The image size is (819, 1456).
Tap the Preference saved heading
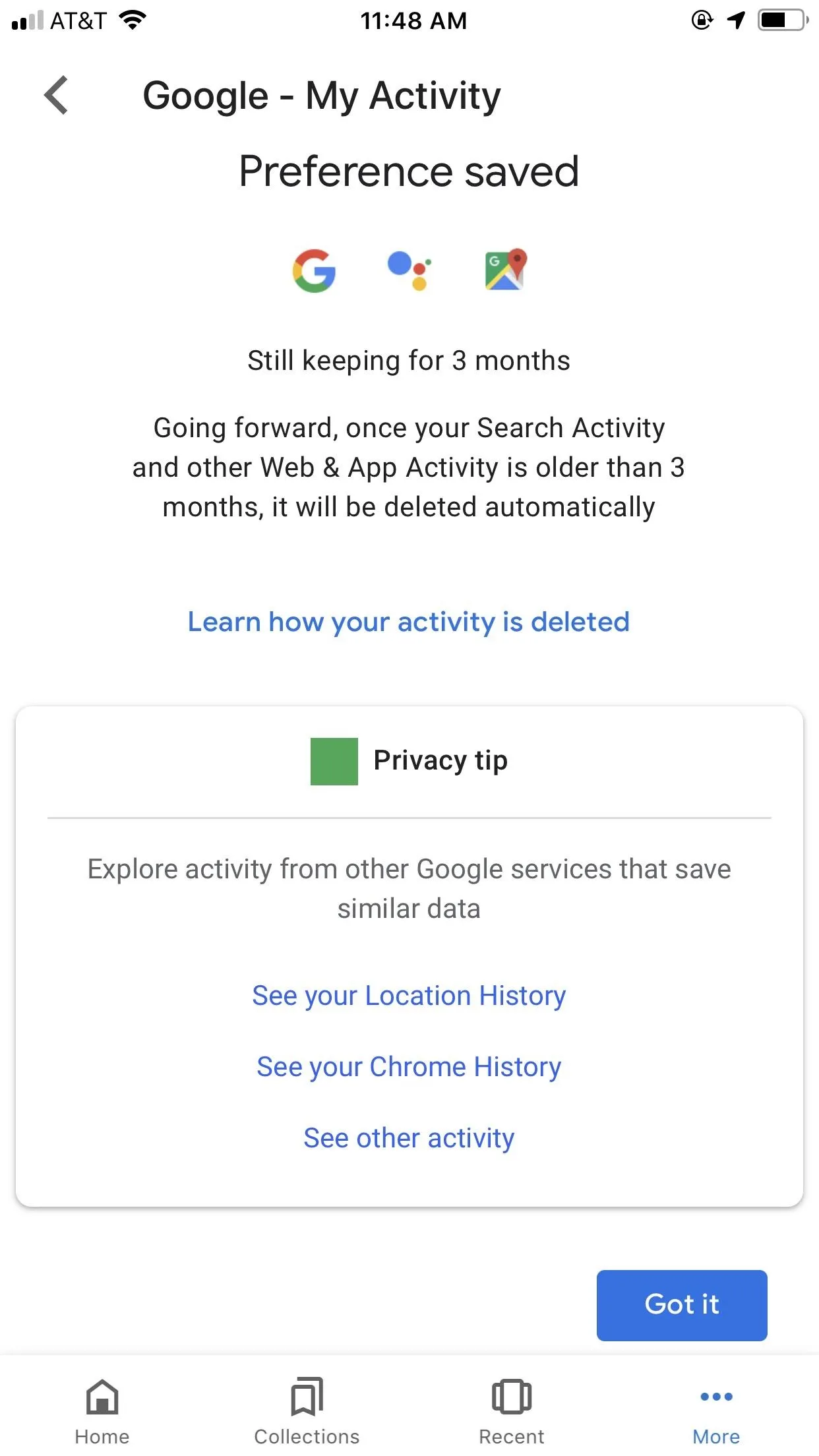point(409,171)
